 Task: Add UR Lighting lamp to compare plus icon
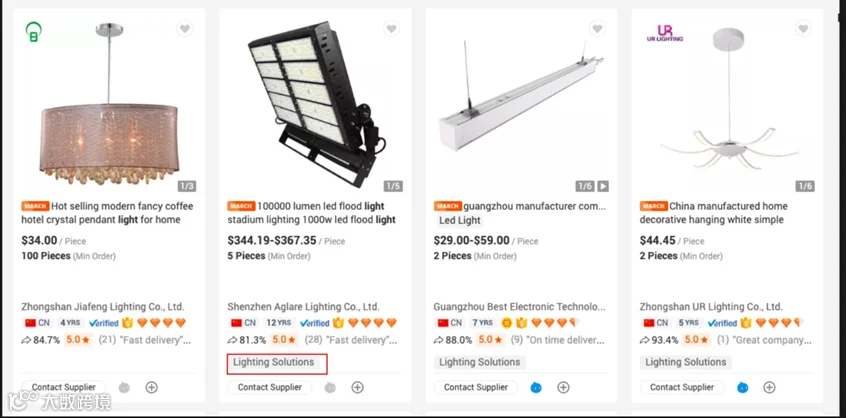click(x=769, y=387)
